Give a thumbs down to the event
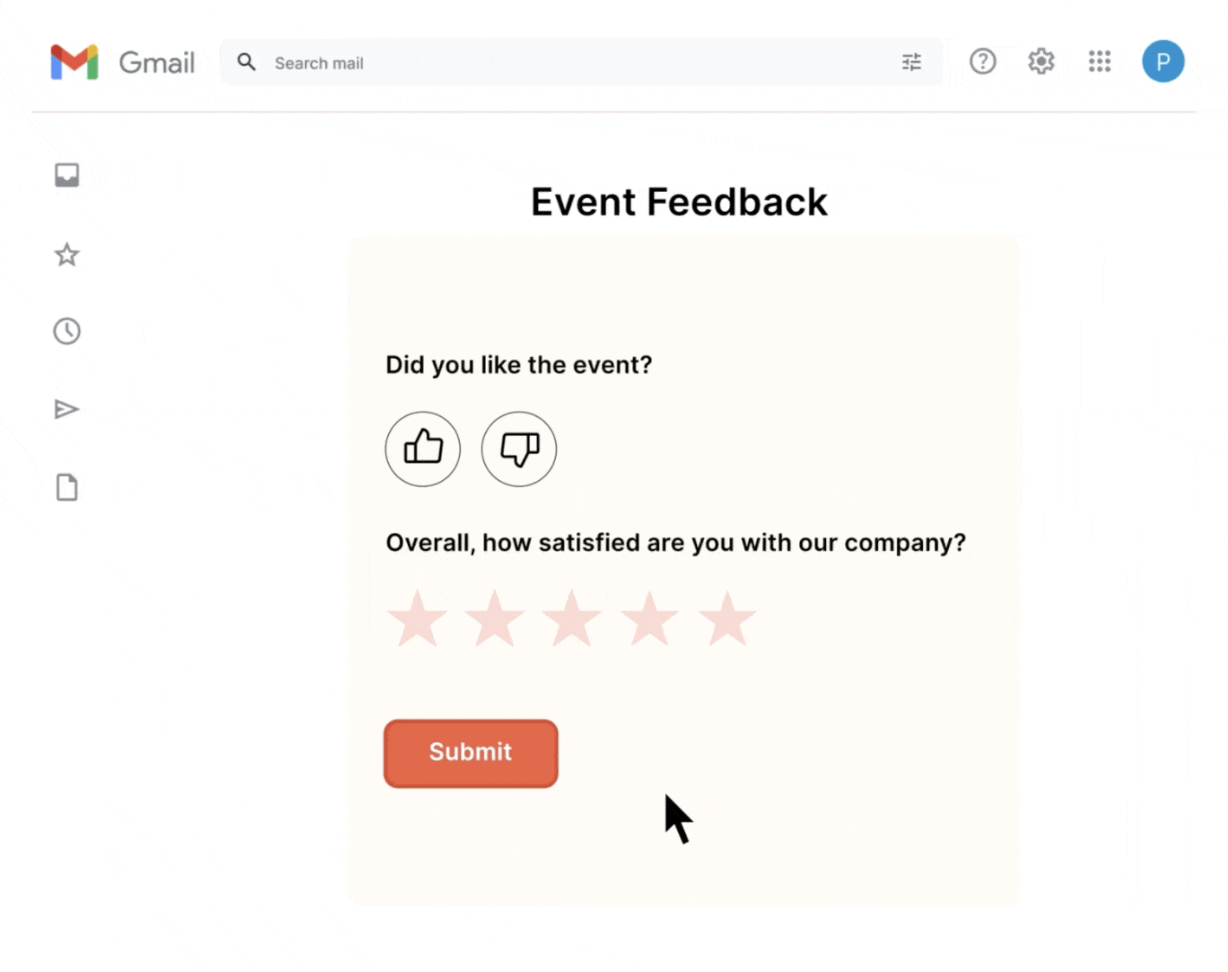The height and width of the screenshot is (972, 1228). [x=518, y=449]
